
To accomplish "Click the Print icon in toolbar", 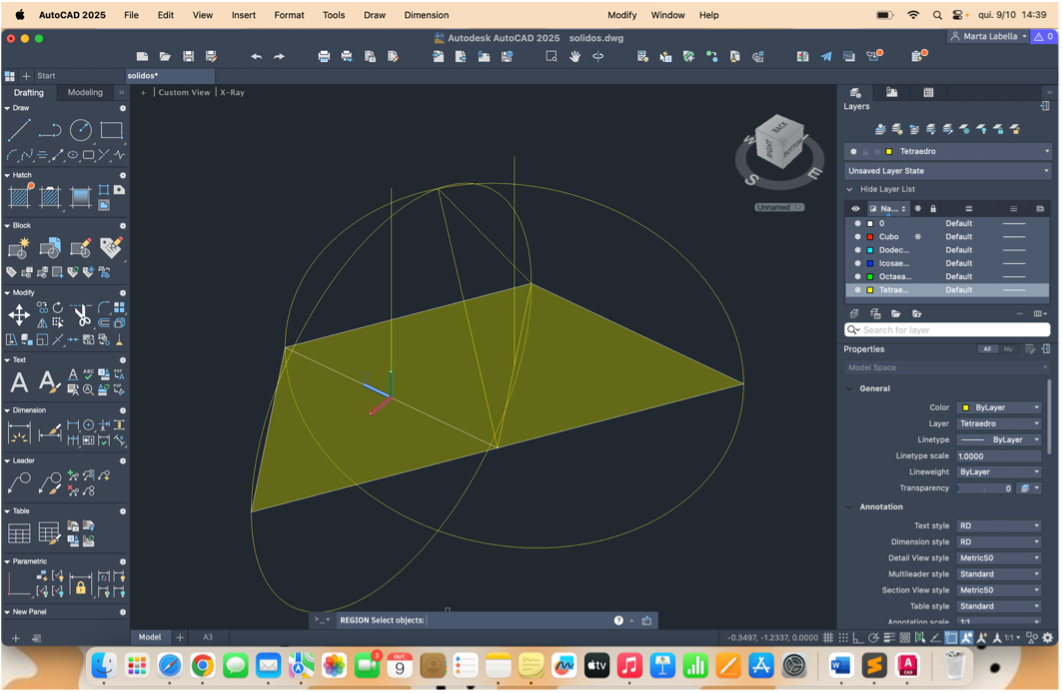I will coord(323,57).
